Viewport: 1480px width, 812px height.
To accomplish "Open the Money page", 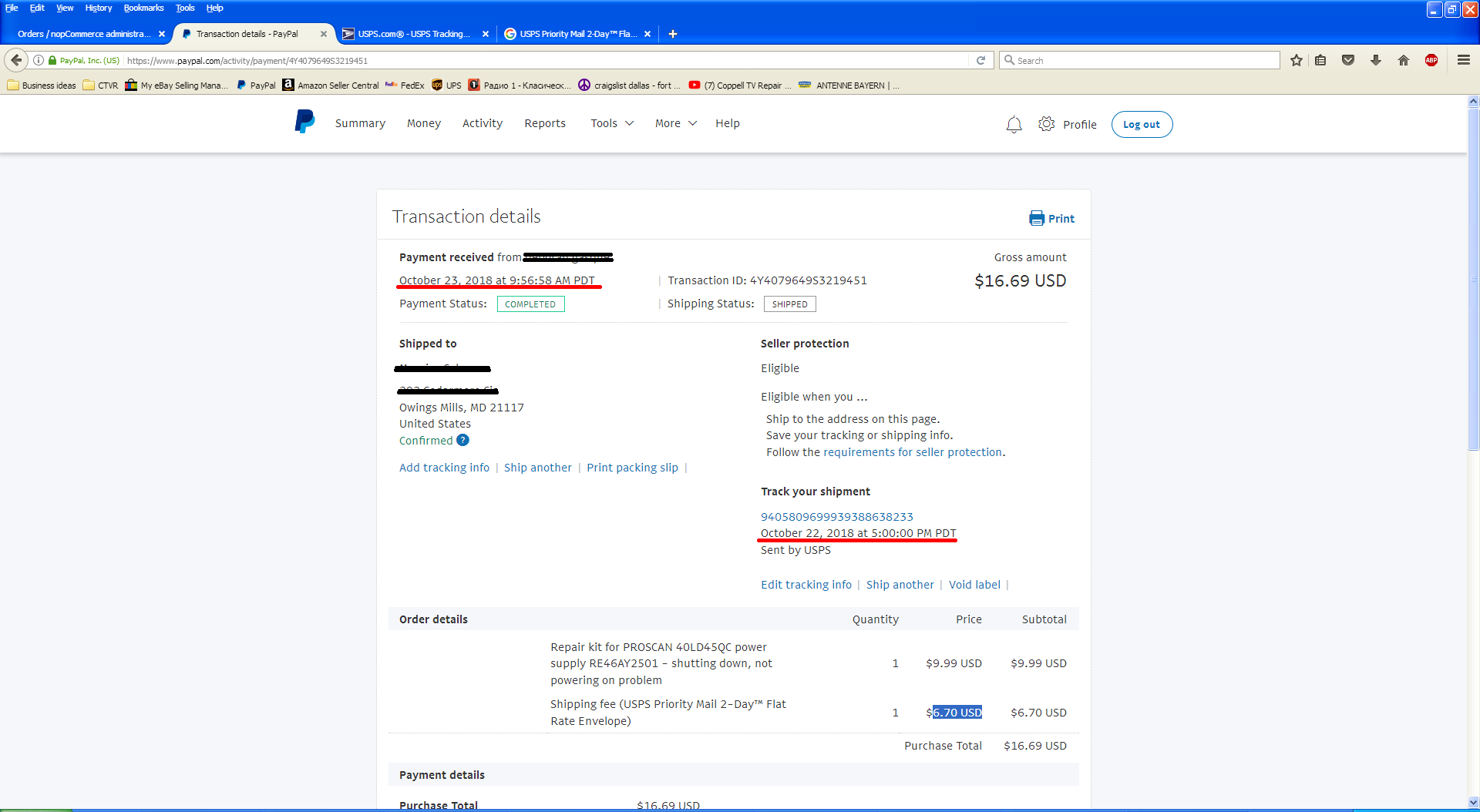I will tap(424, 123).
